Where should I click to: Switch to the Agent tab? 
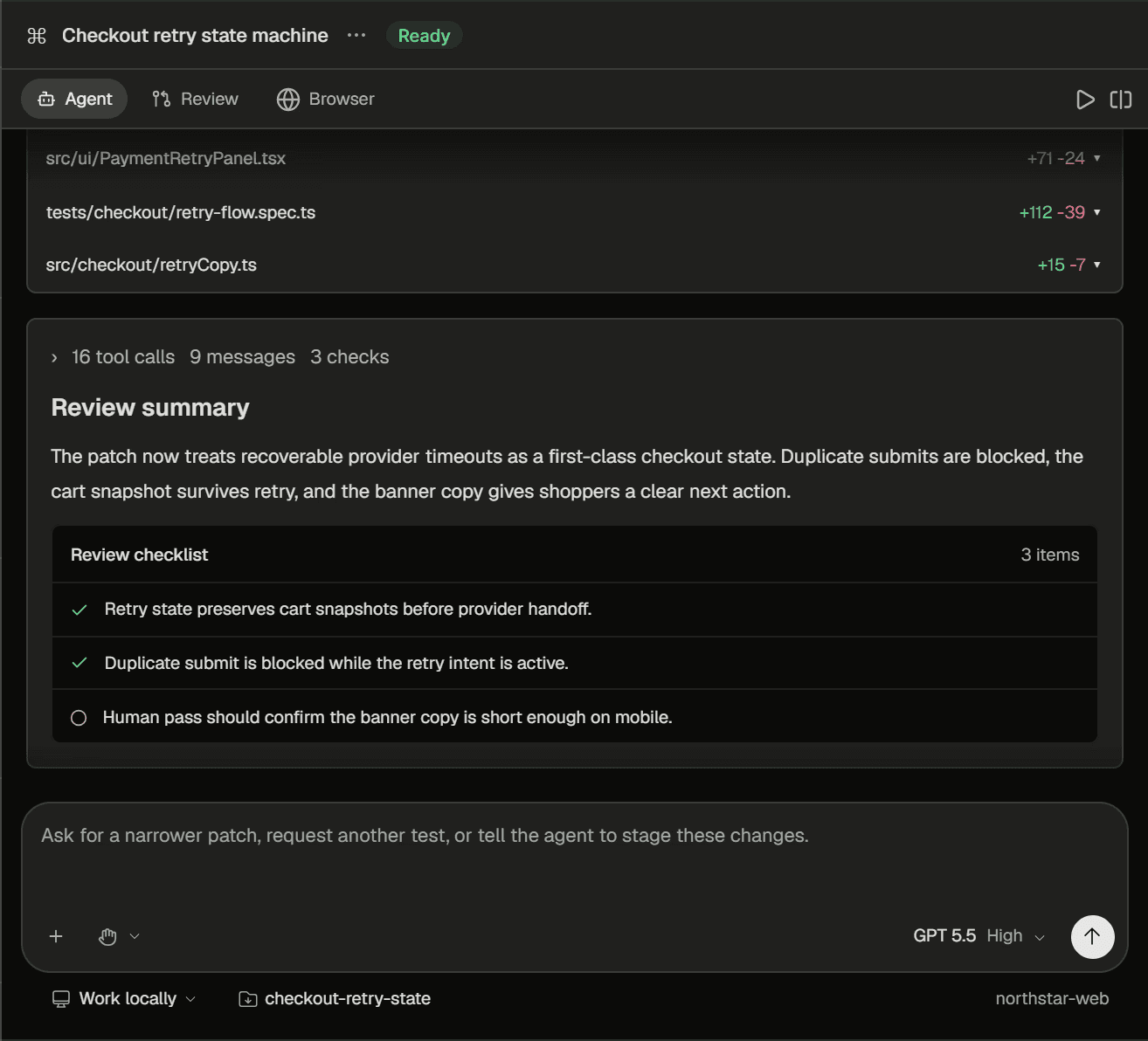click(x=74, y=99)
